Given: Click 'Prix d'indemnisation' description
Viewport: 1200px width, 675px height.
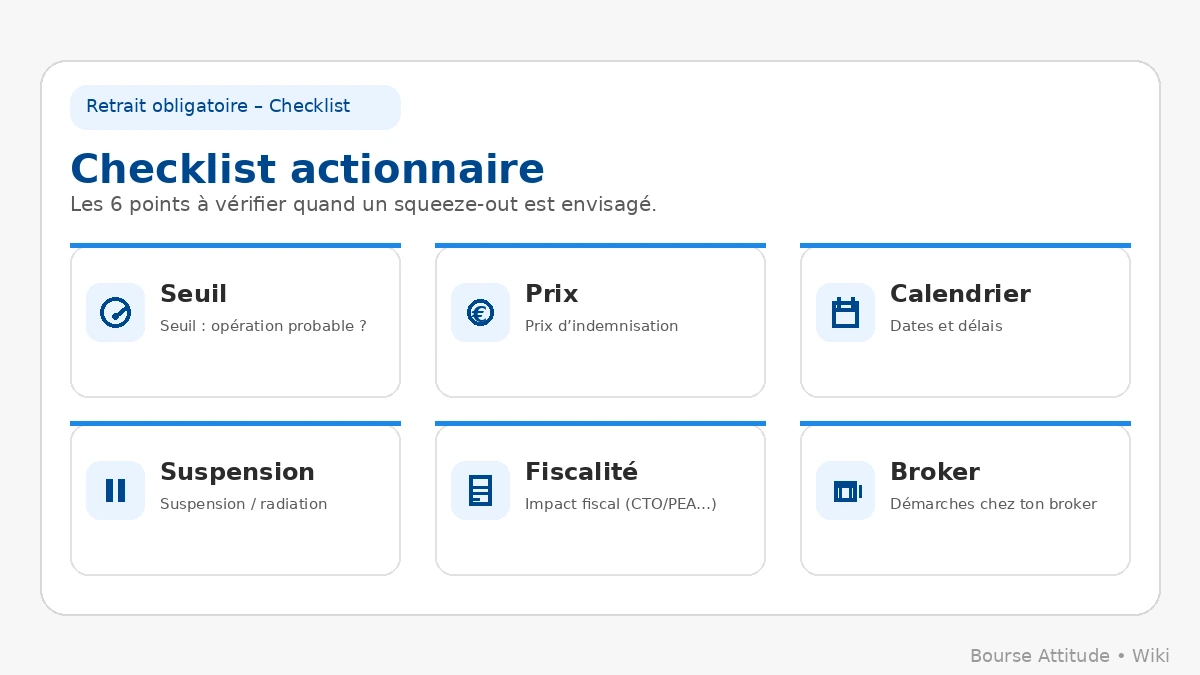Looking at the screenshot, I should [601, 326].
